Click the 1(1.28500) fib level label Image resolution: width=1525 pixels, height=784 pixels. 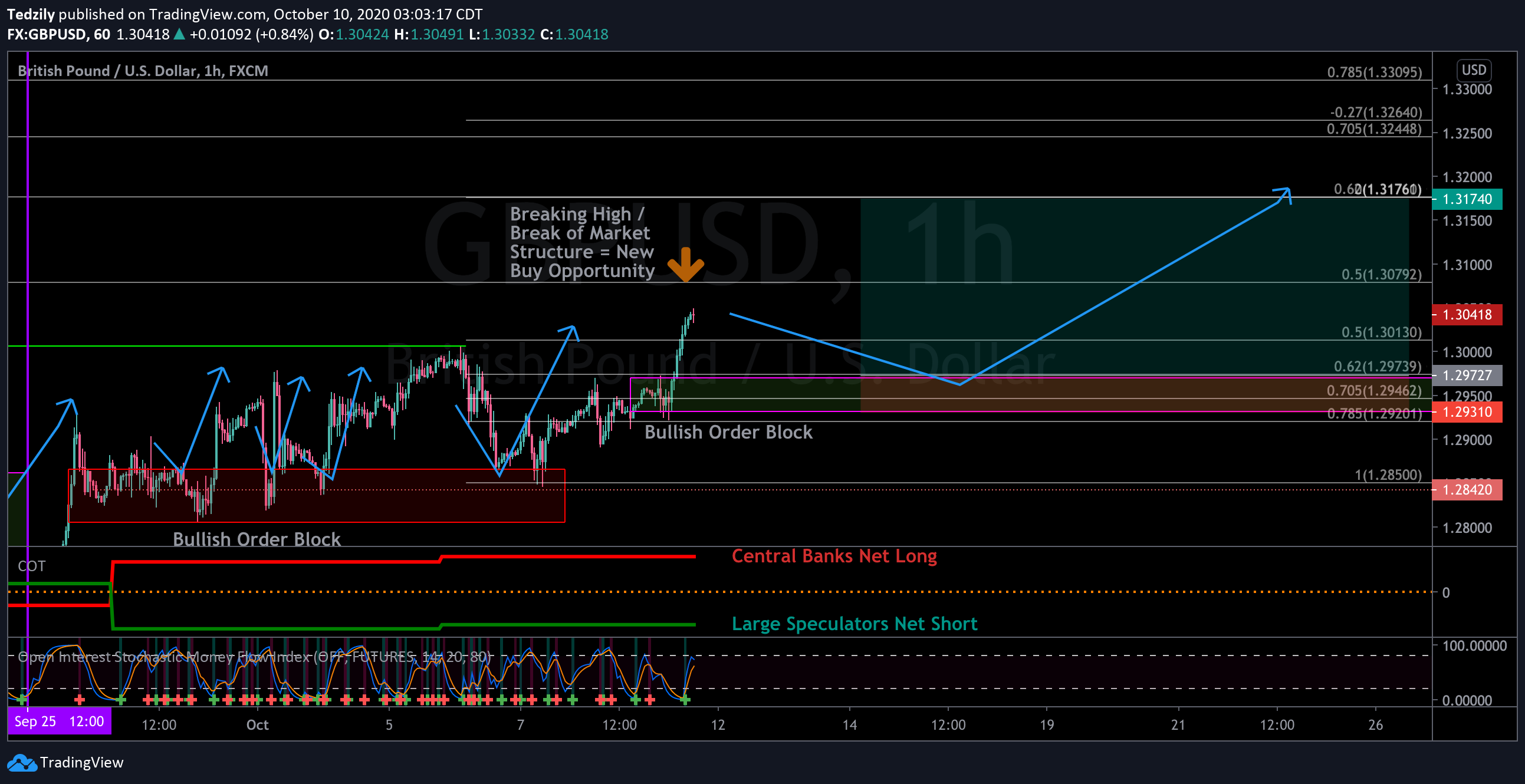pos(1388,475)
